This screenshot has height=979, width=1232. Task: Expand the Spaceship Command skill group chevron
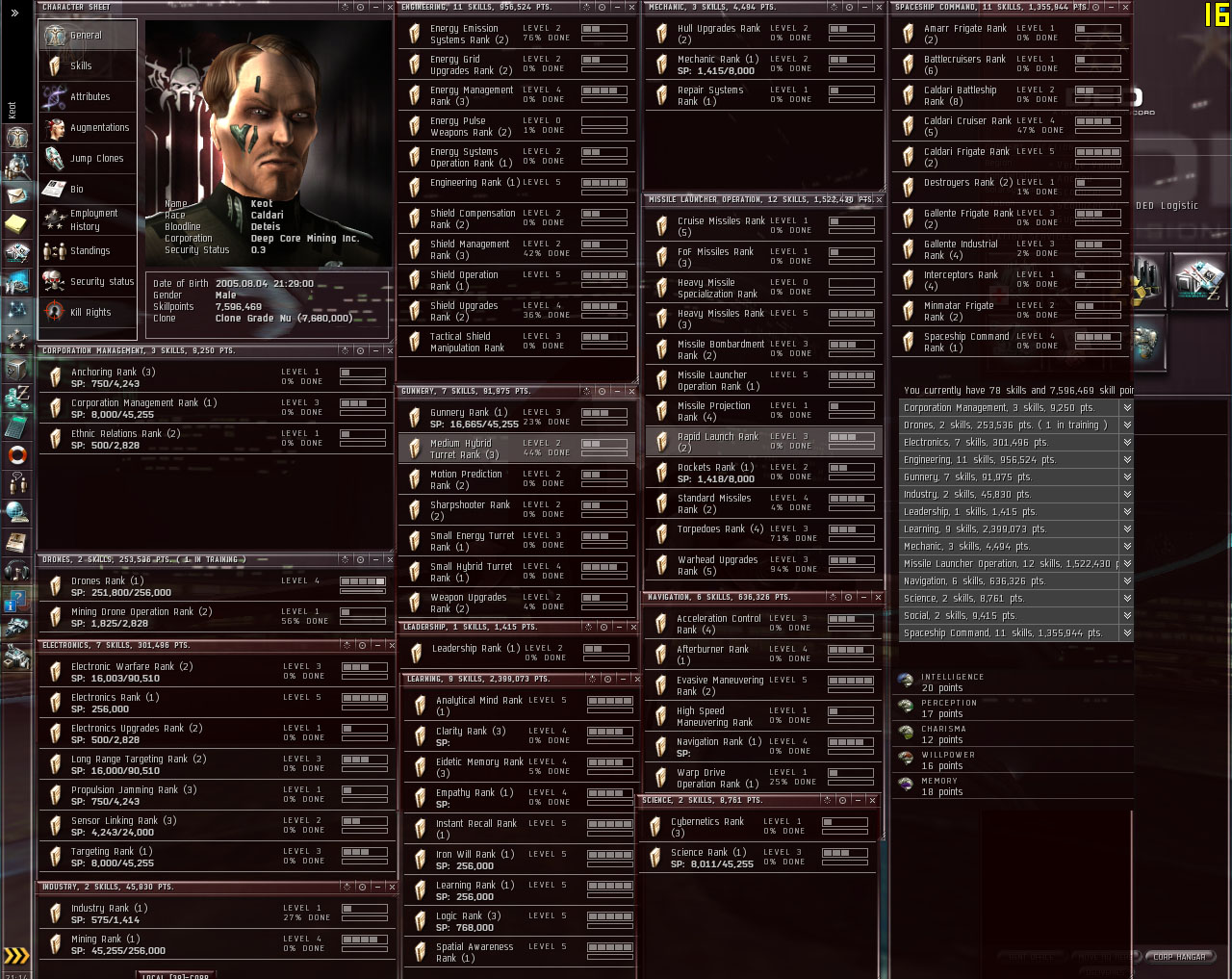[1127, 632]
